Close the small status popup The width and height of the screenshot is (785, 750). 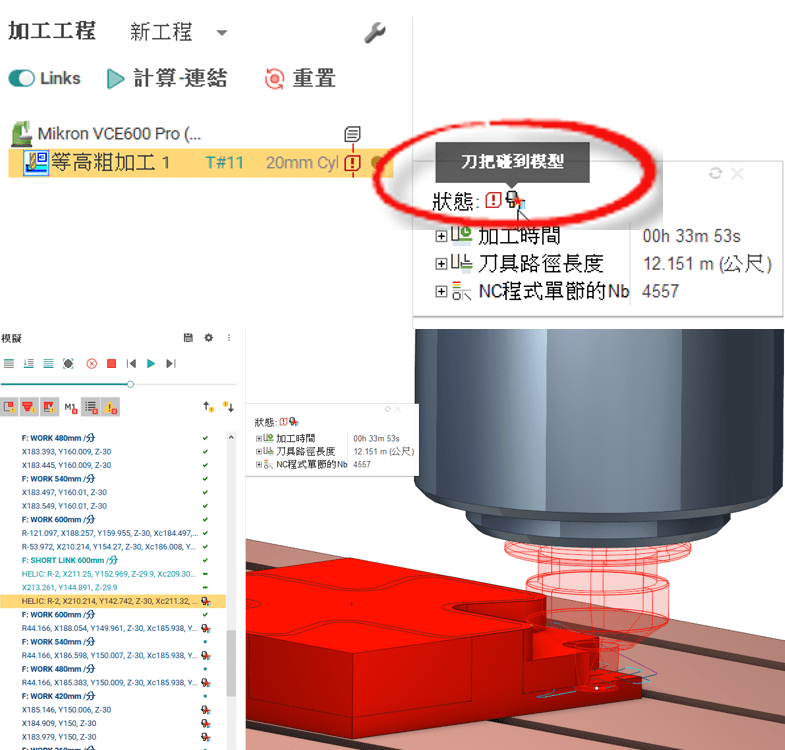tap(398, 410)
